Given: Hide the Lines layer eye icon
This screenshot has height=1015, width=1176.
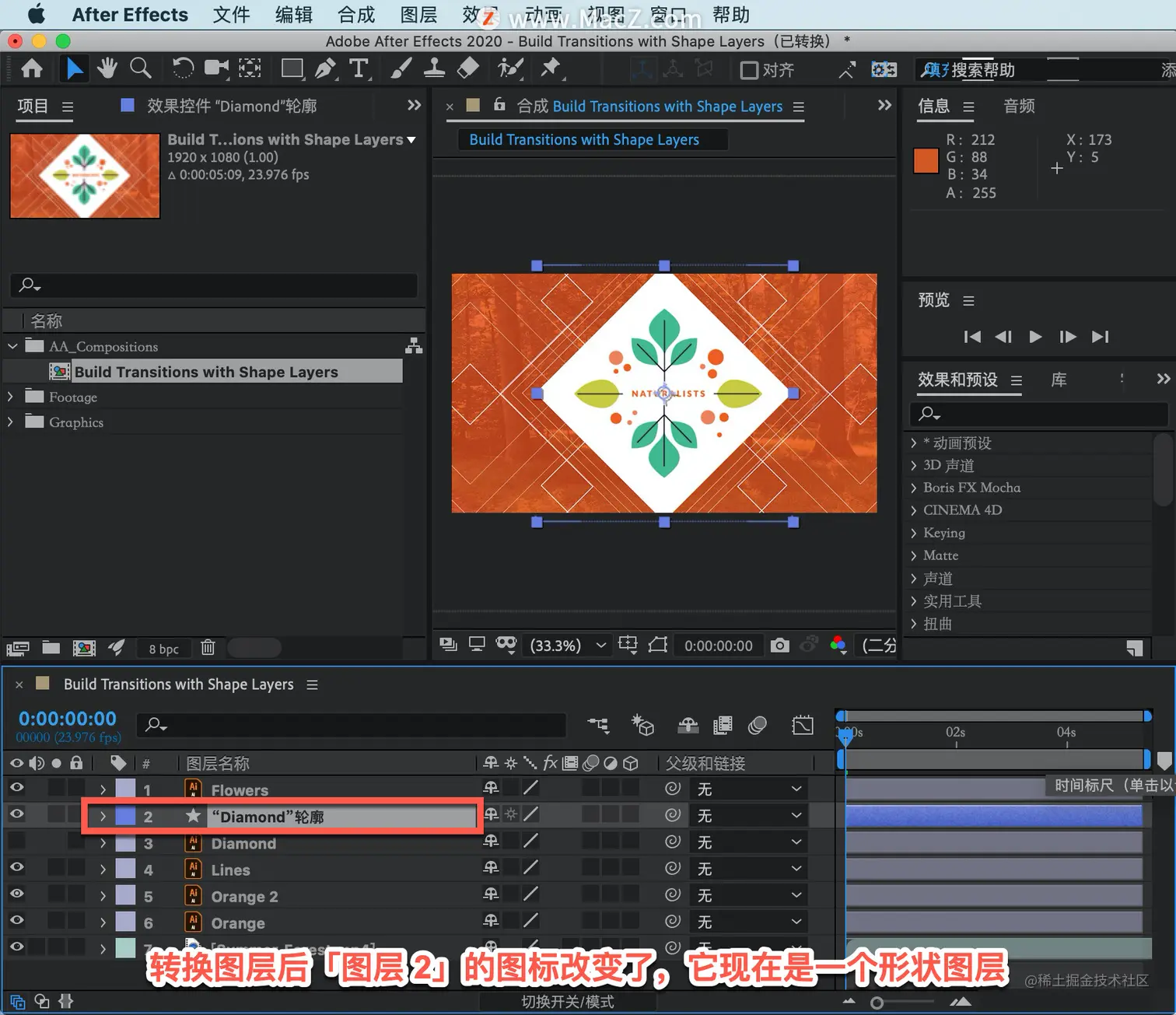Looking at the screenshot, I should 16,867.
